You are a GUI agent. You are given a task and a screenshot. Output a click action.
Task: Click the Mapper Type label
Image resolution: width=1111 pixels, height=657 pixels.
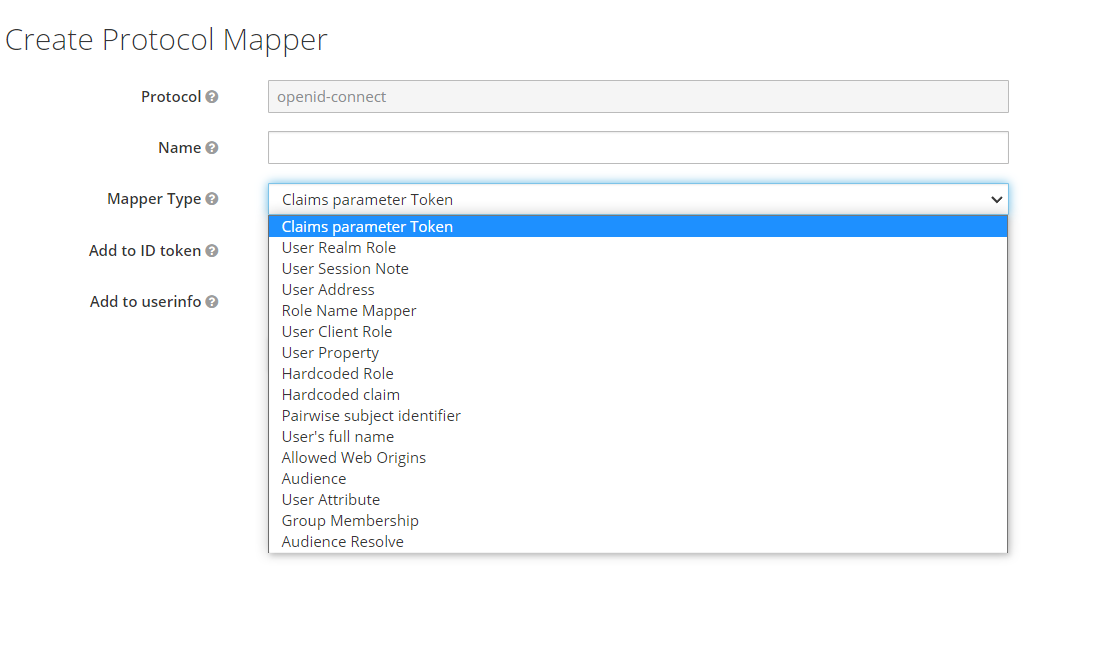point(154,199)
